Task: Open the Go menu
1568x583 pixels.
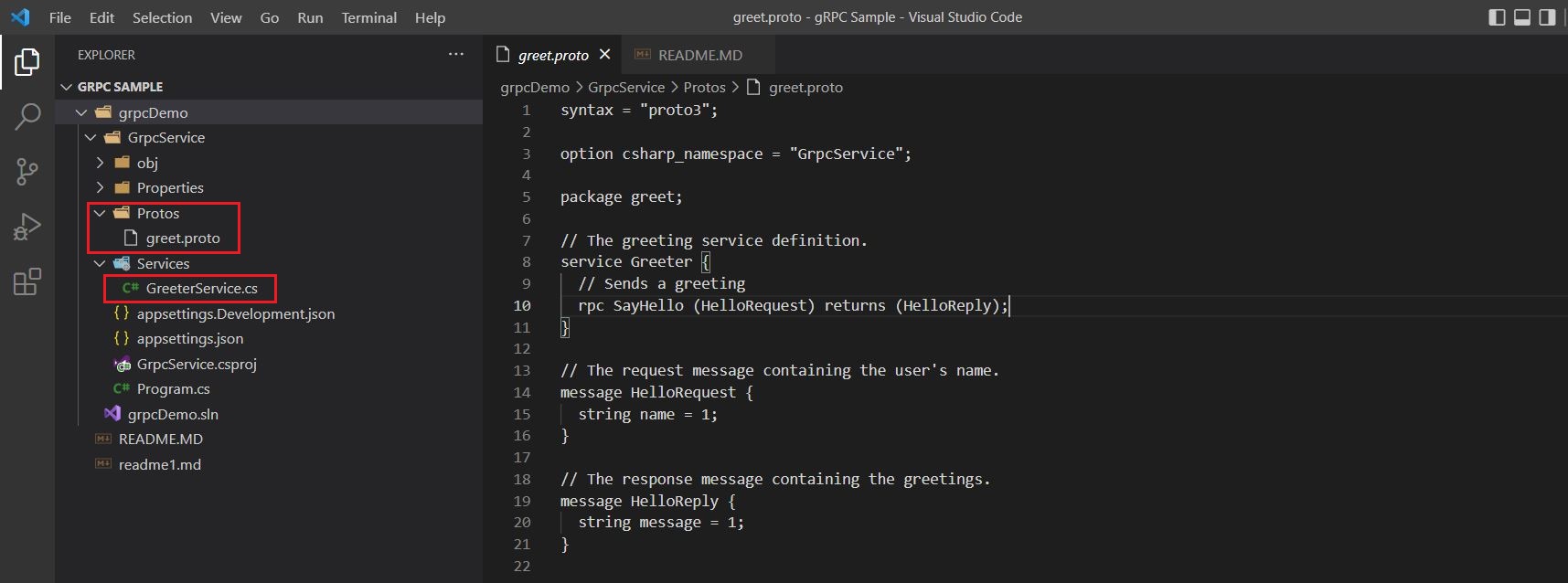Action: [270, 17]
